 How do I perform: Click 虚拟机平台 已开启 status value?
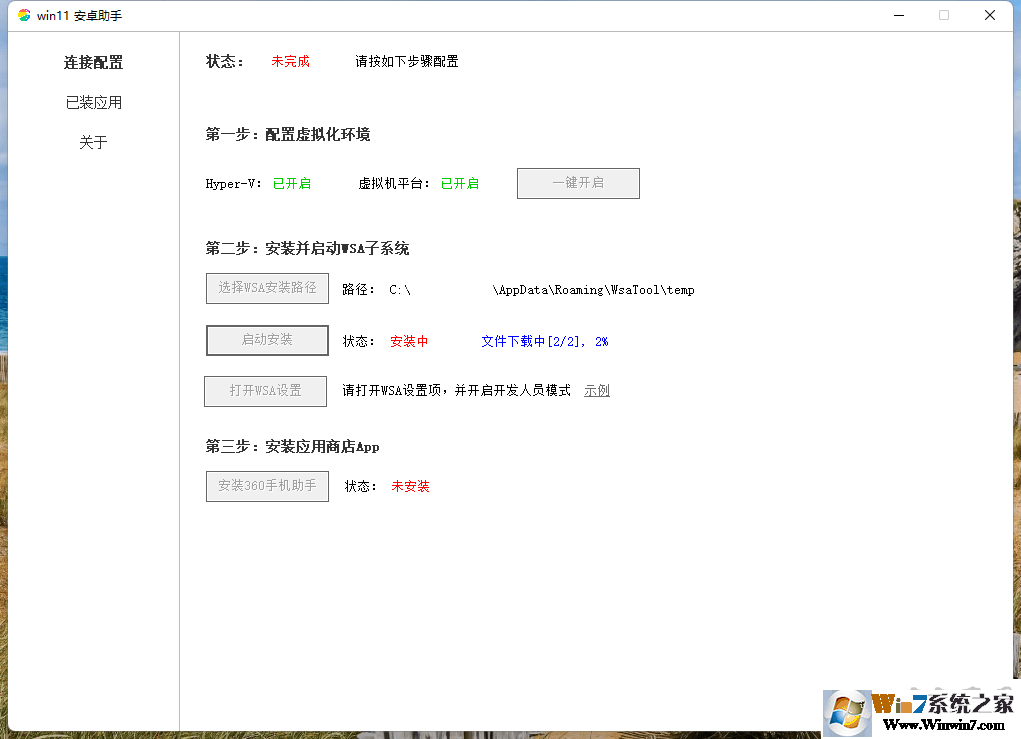460,184
